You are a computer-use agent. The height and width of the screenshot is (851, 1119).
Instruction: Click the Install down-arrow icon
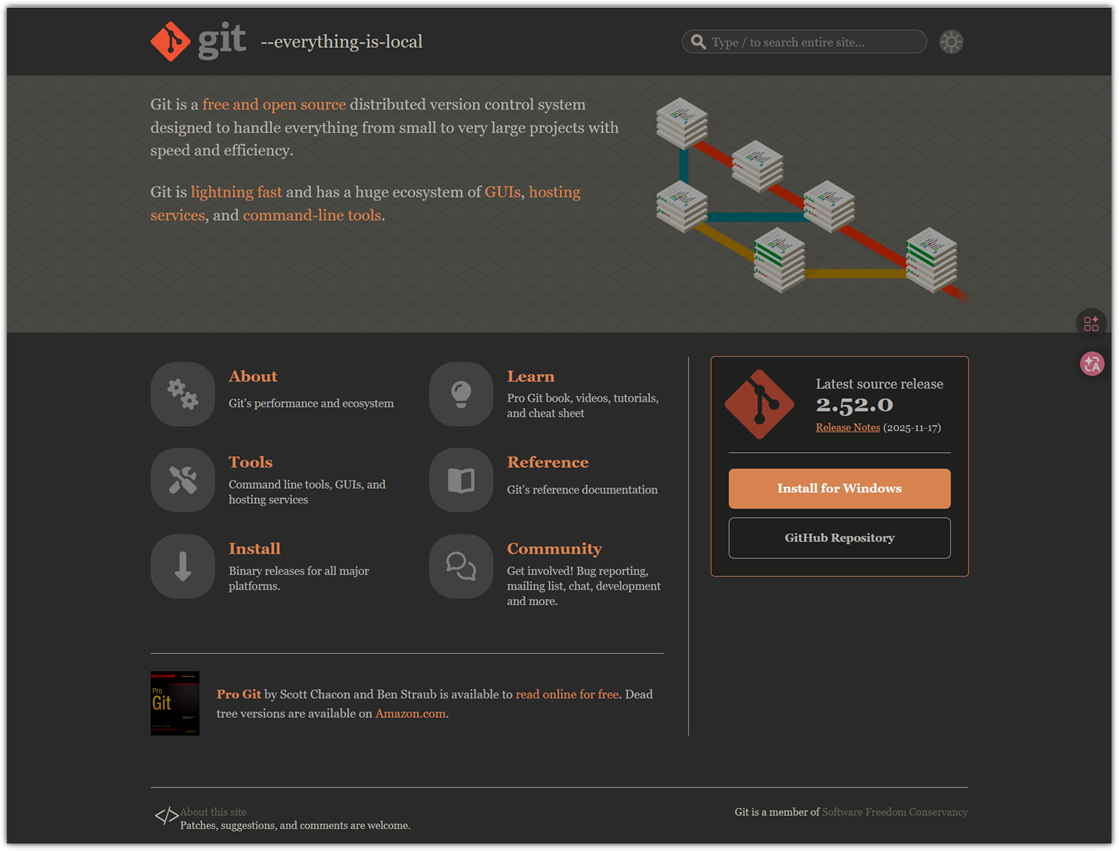183,566
